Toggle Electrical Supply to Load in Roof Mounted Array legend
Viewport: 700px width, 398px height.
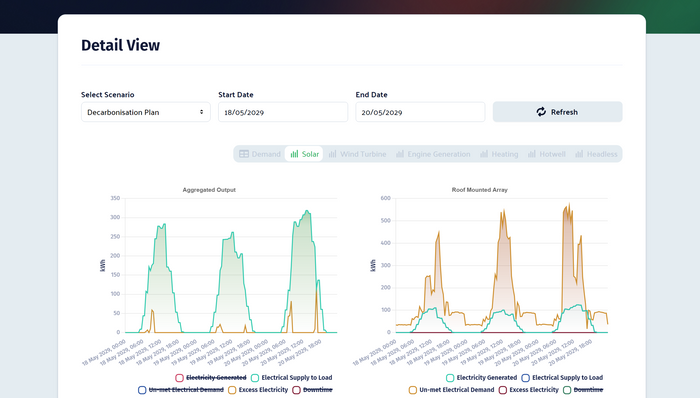pos(562,377)
